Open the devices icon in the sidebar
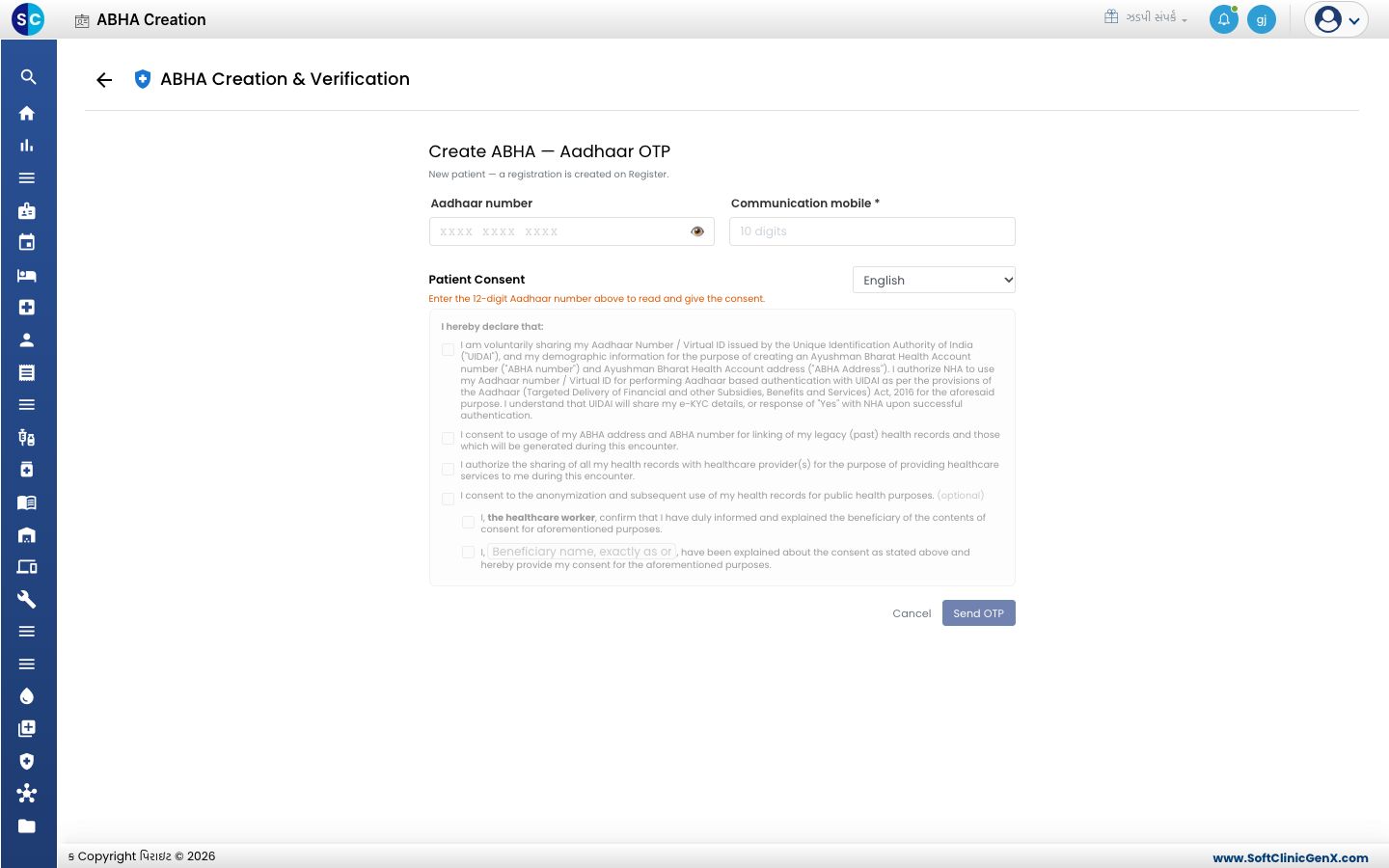The image size is (1389, 868). coord(27,566)
